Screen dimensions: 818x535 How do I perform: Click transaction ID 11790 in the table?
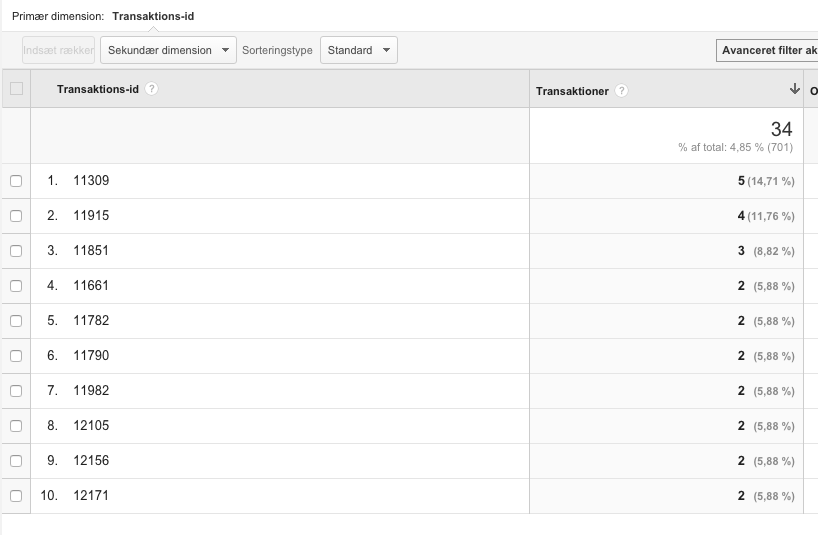point(91,356)
